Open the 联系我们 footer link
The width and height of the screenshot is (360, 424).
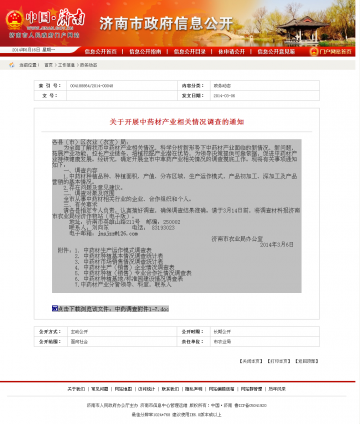[x=170, y=389]
